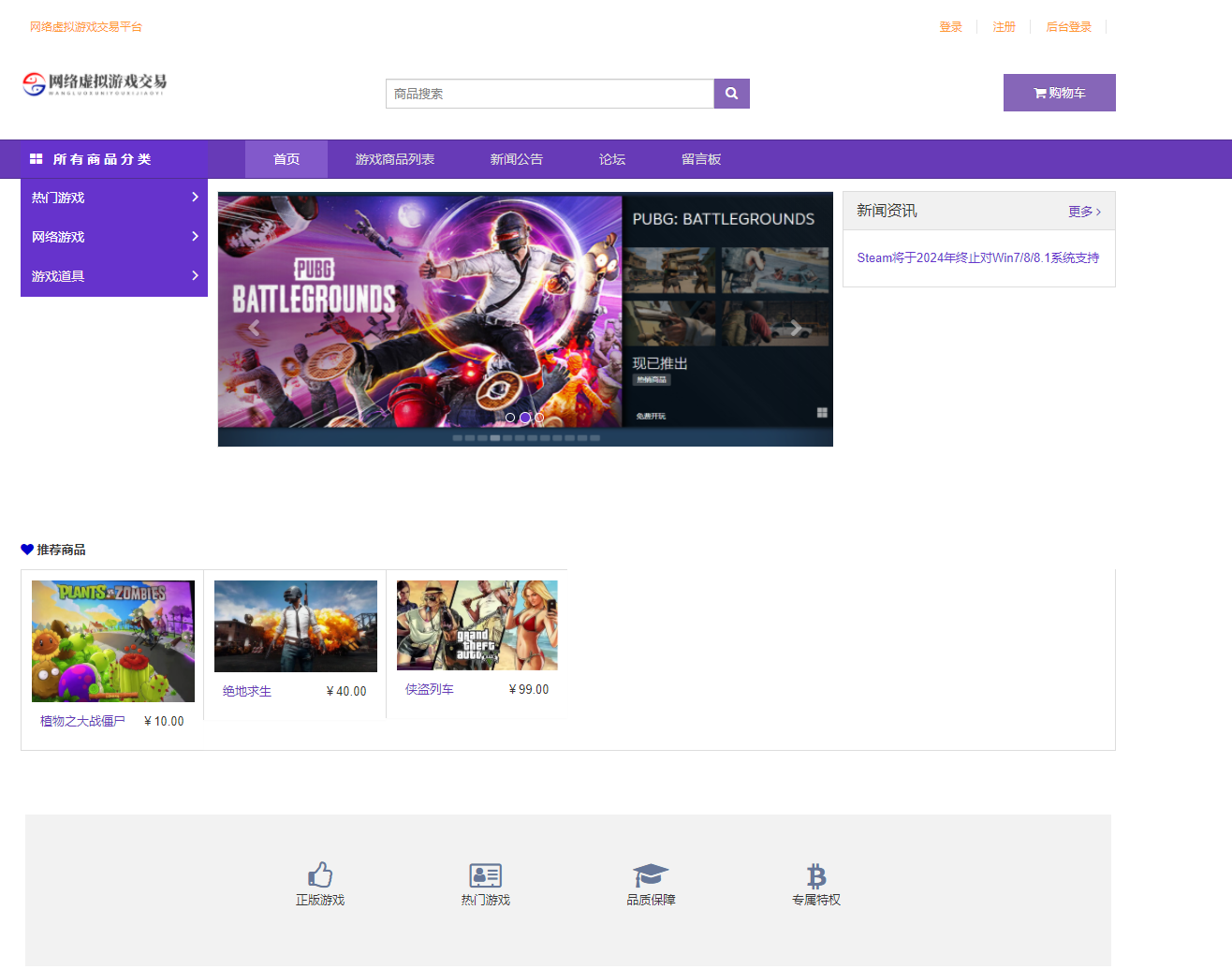This screenshot has width=1232, height=969.
Task: Click the thumbs-up 正版游戏 icon
Action: (x=320, y=874)
